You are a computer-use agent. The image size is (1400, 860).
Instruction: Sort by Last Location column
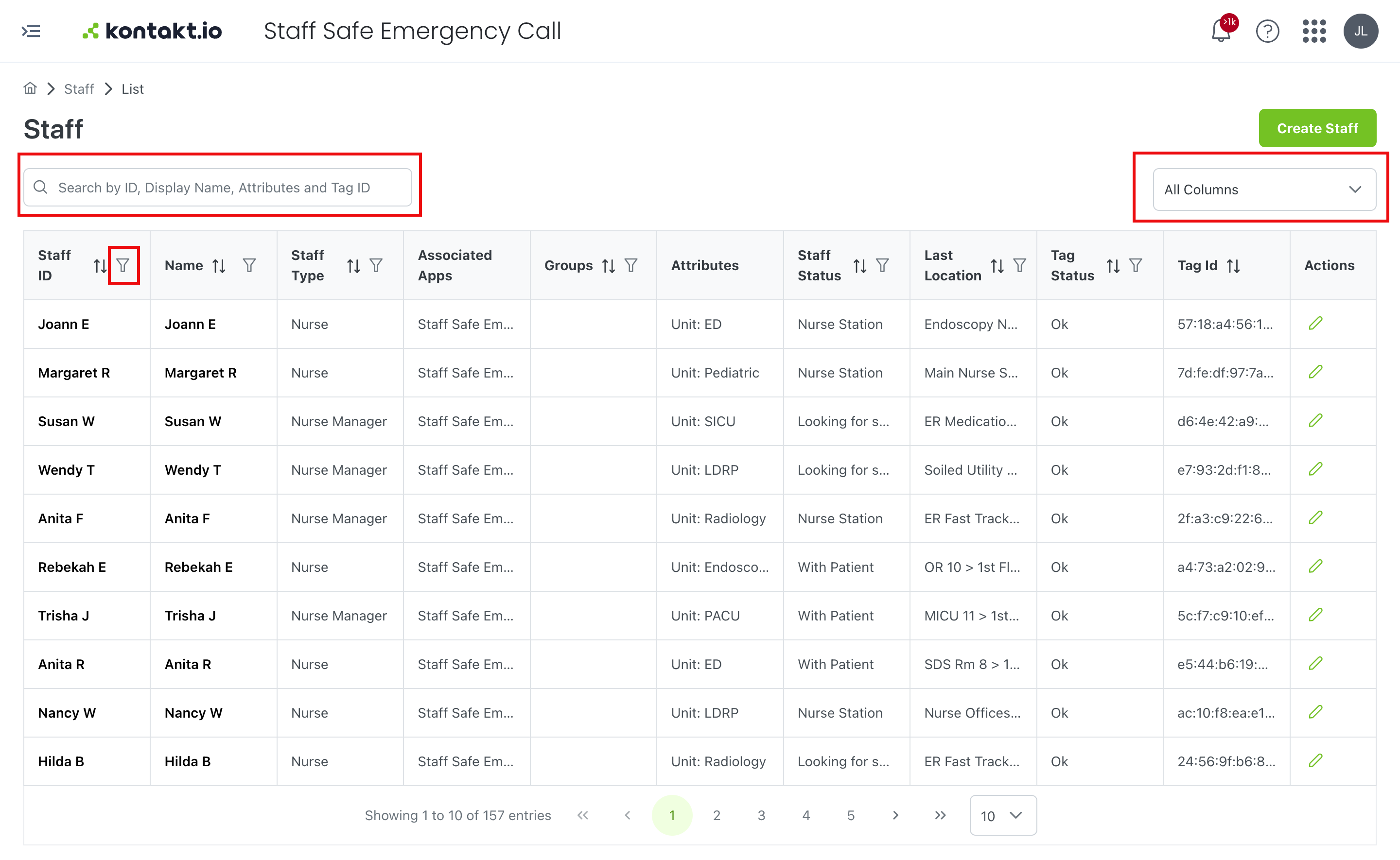[997, 266]
